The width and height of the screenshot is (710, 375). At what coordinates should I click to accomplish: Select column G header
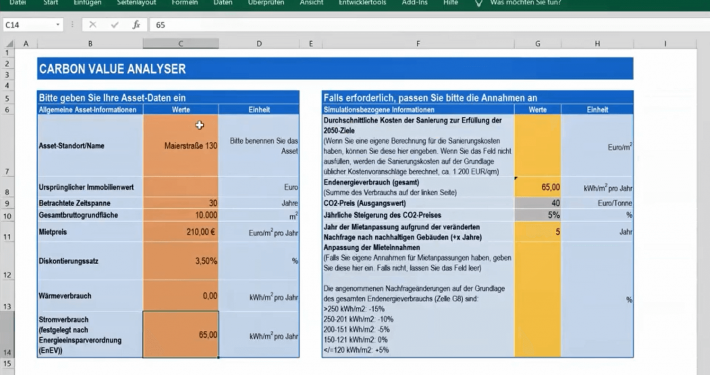pyautogui.click(x=537, y=44)
